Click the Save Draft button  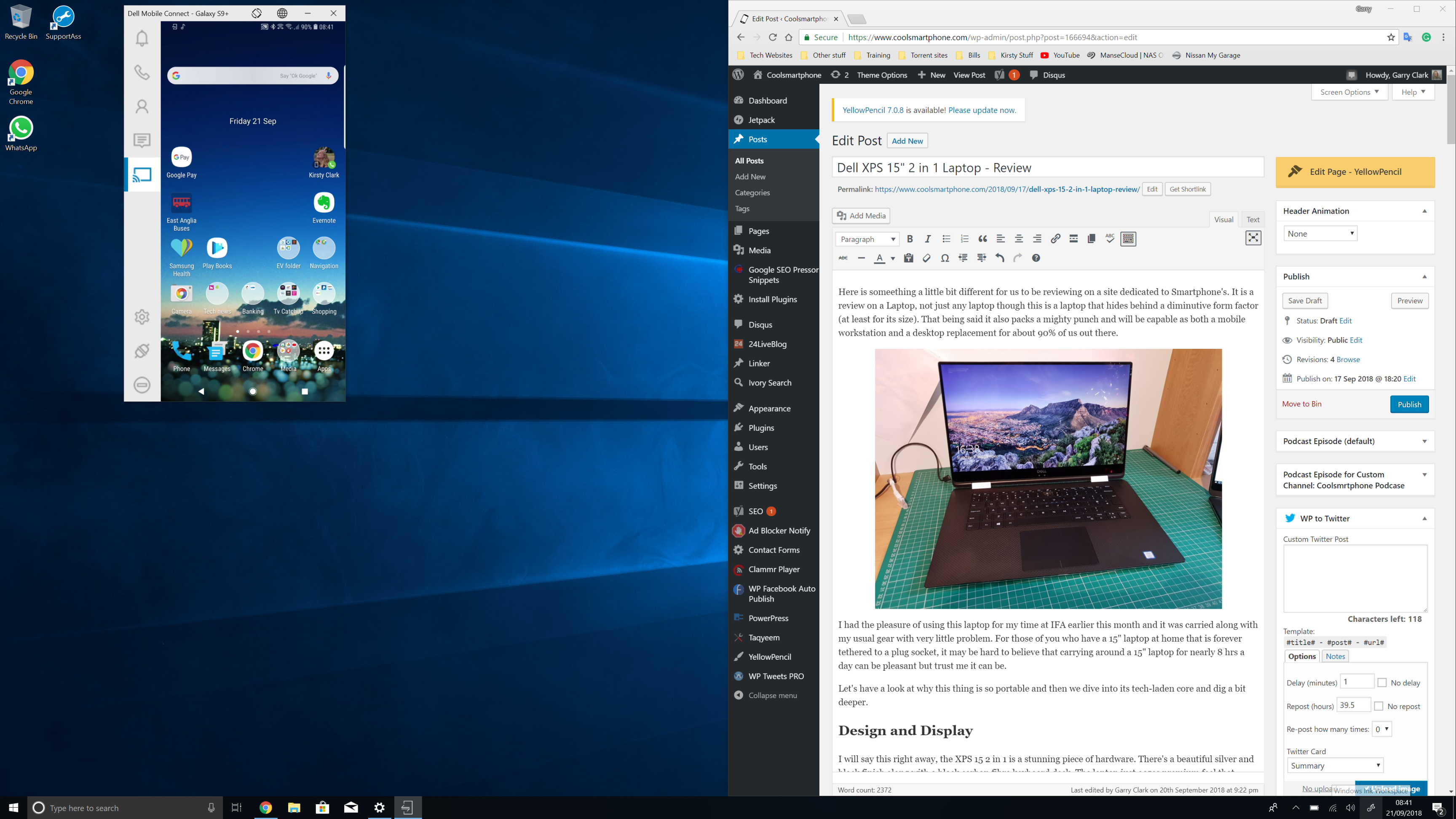1304,301
